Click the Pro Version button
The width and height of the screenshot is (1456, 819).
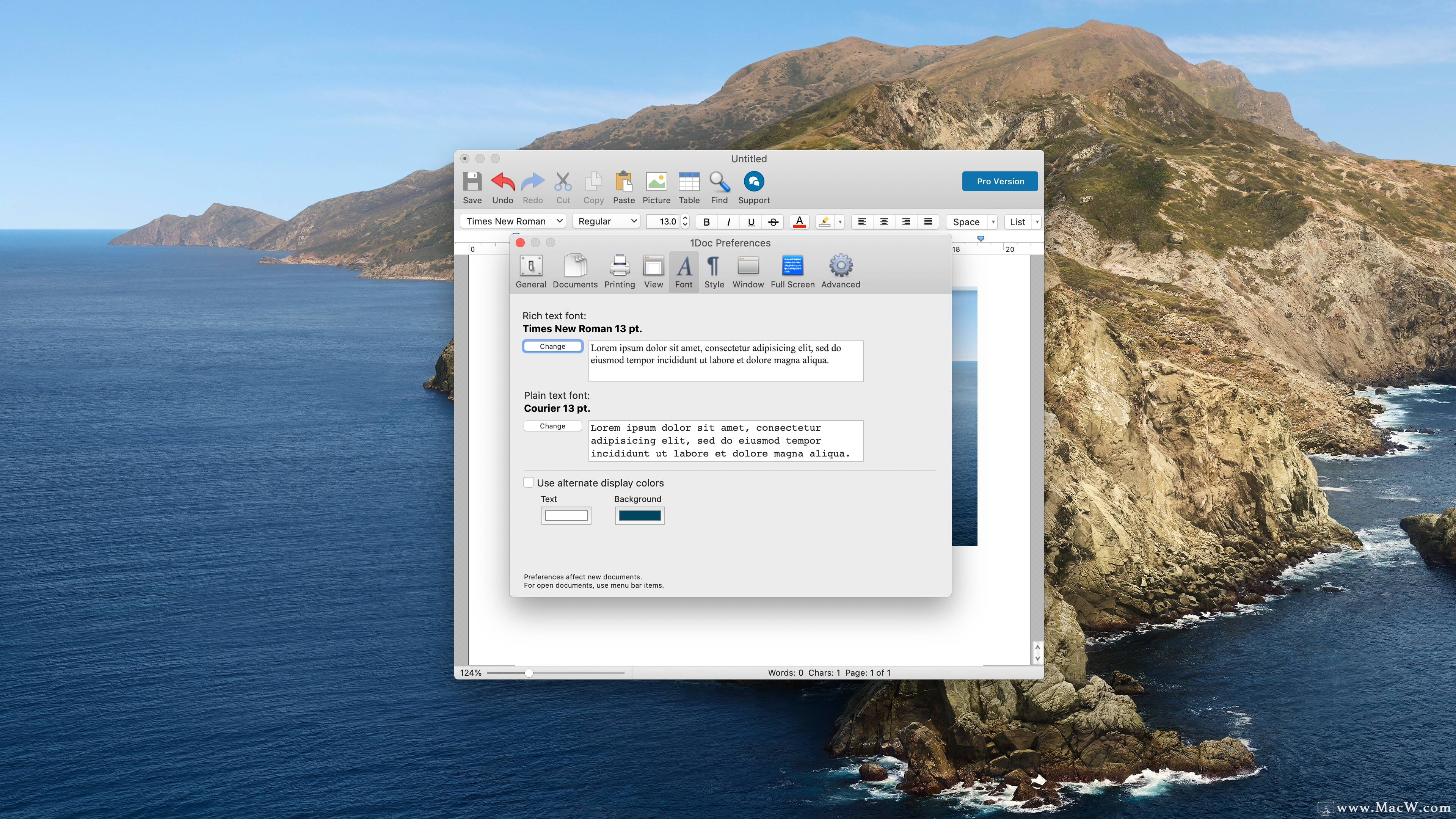1000,182
